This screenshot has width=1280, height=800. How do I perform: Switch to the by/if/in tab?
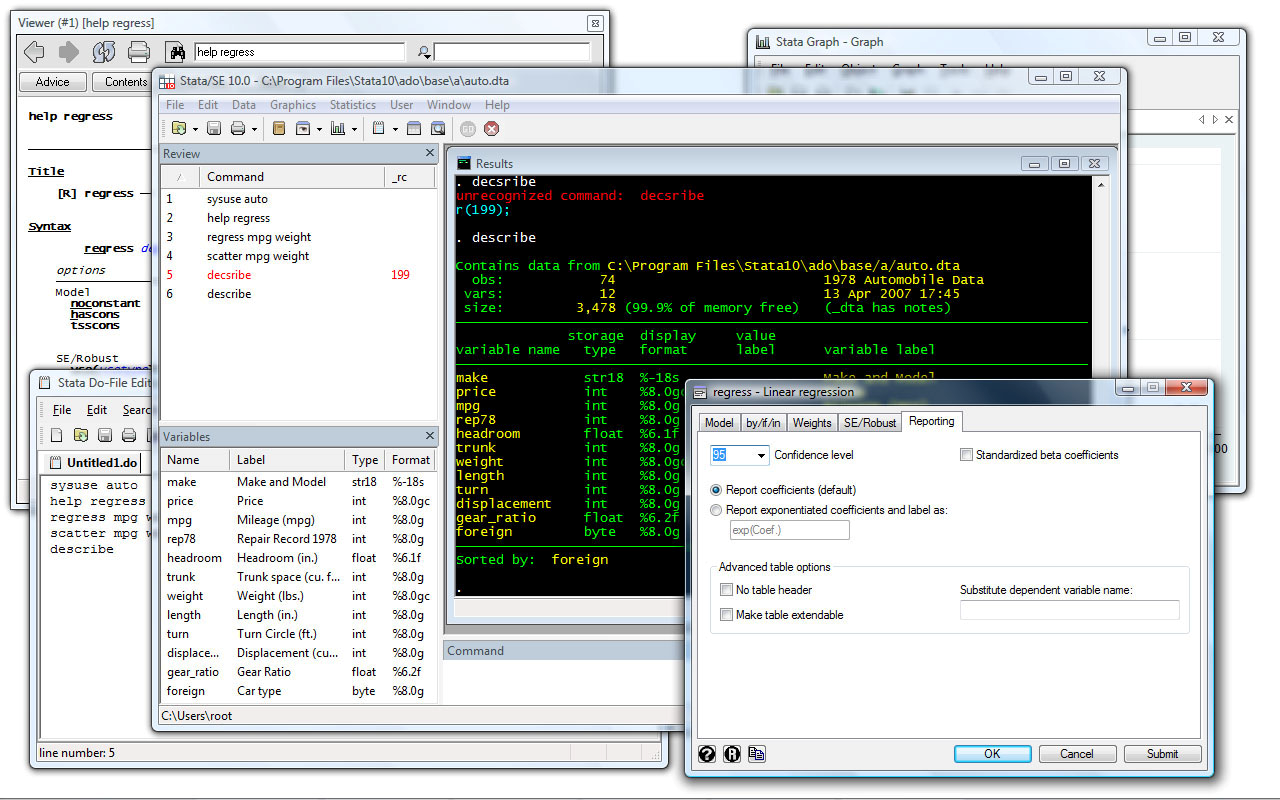(765, 423)
